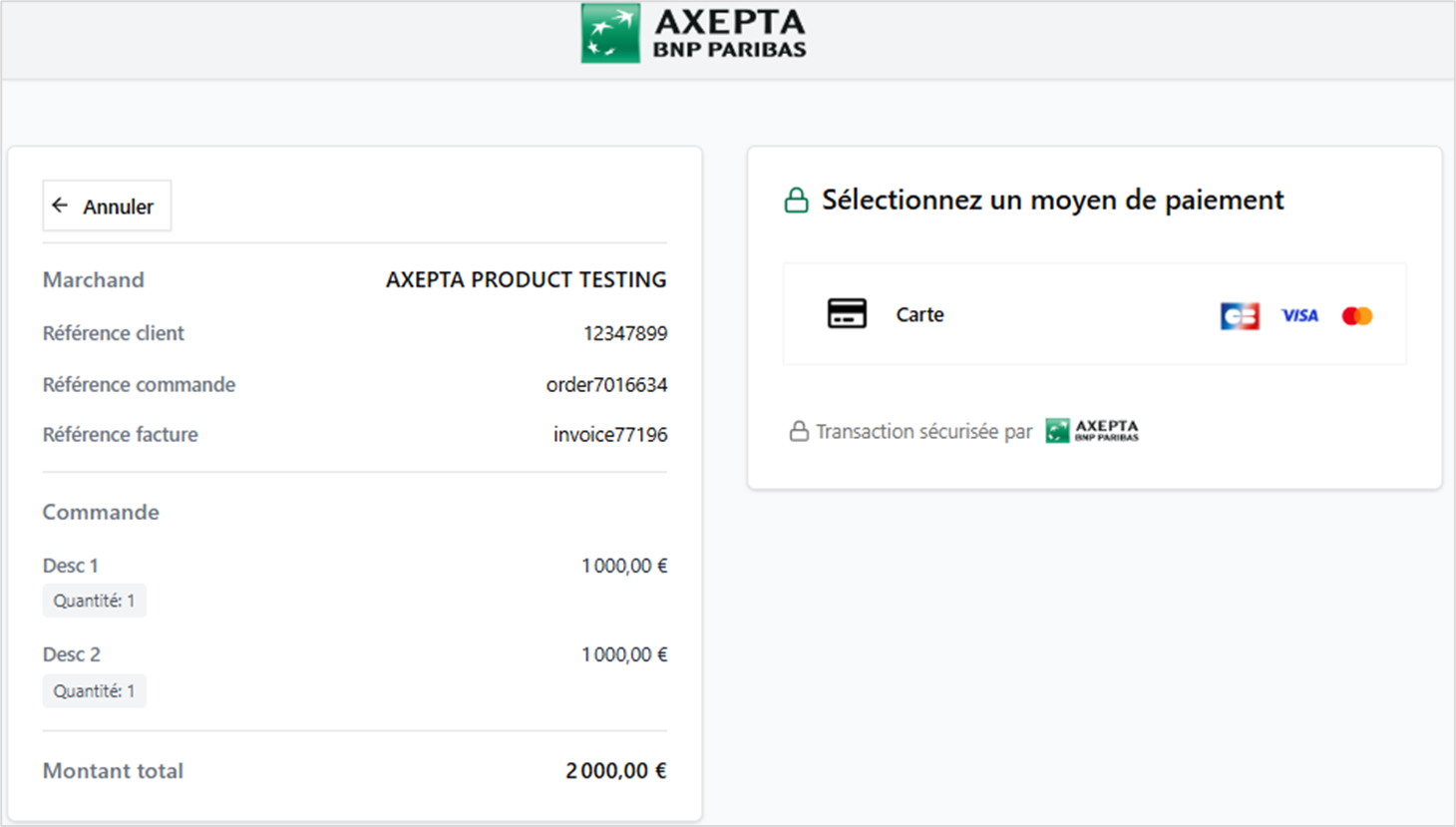Click the Visa logo
Viewport: 1456px width, 827px height.
1299,316
